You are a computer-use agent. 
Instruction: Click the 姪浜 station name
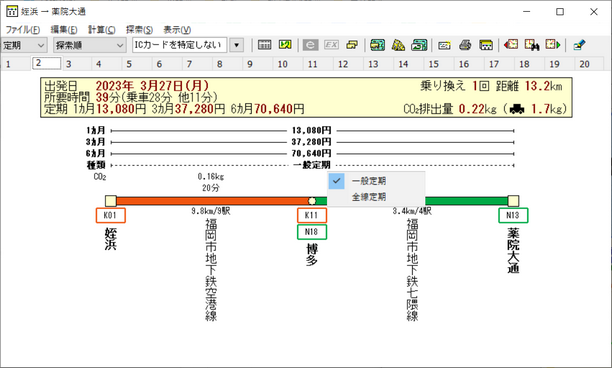[x=111, y=239]
